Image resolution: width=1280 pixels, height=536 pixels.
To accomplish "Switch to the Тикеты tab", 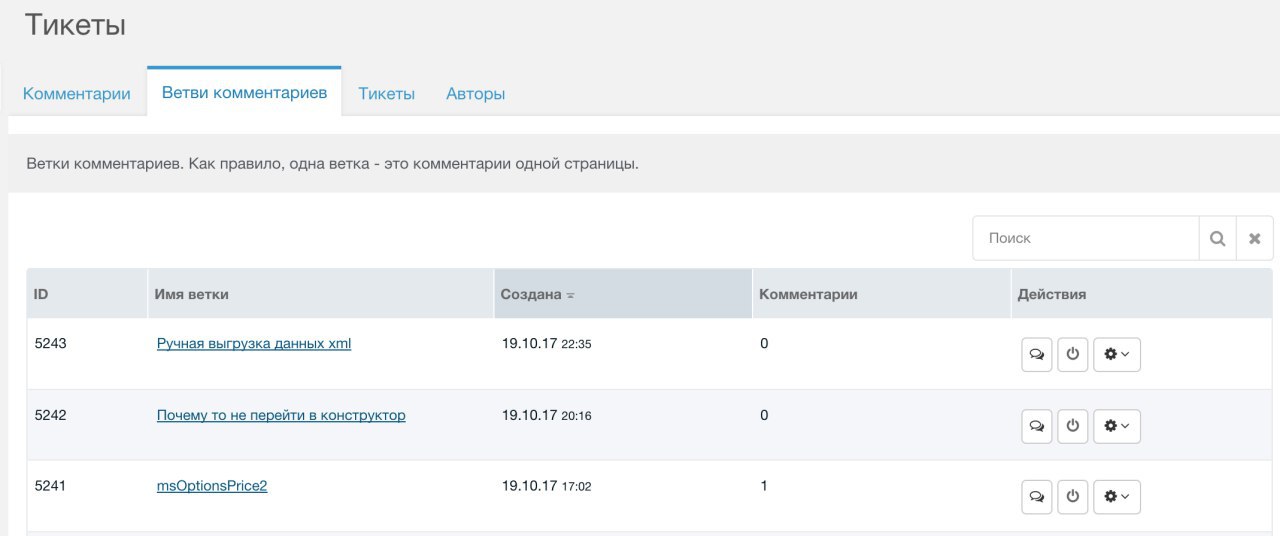I will pyautogui.click(x=387, y=94).
